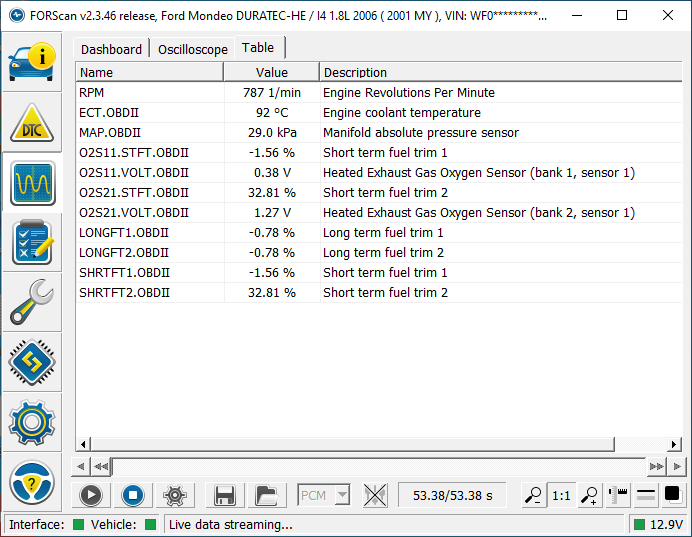Image resolution: width=692 pixels, height=537 pixels.
Task: Reset zoom with the 1:1 button
Action: pyautogui.click(x=562, y=495)
